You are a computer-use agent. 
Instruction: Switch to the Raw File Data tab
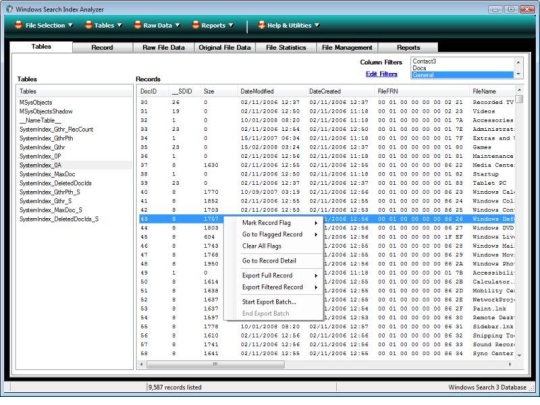pyautogui.click(x=164, y=48)
